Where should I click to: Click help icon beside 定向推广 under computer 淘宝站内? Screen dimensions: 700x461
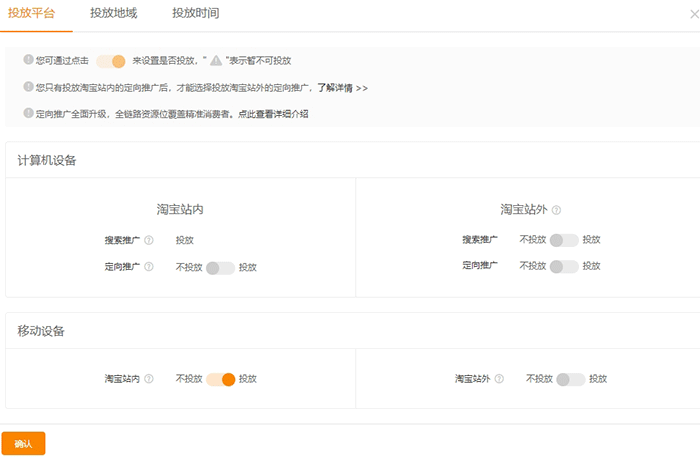(x=148, y=267)
